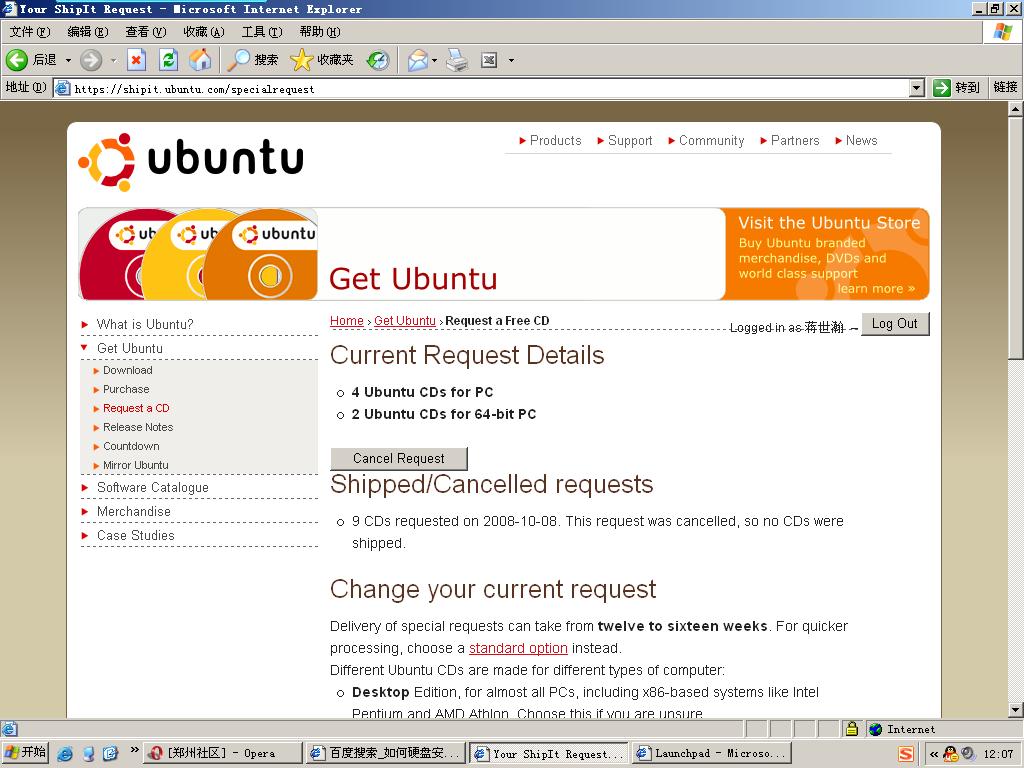Click the Ubuntu logo
The height and width of the screenshot is (768, 1024).
[191, 161]
